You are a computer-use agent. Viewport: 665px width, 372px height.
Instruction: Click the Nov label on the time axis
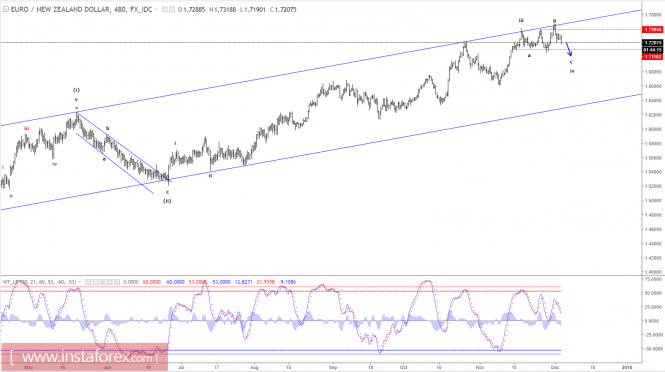(x=480, y=367)
